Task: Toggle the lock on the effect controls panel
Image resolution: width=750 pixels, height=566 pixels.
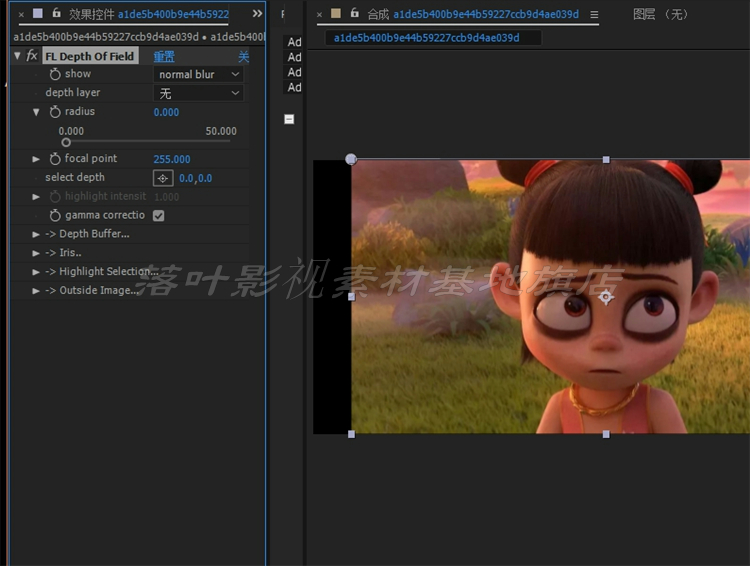Action: (56, 13)
